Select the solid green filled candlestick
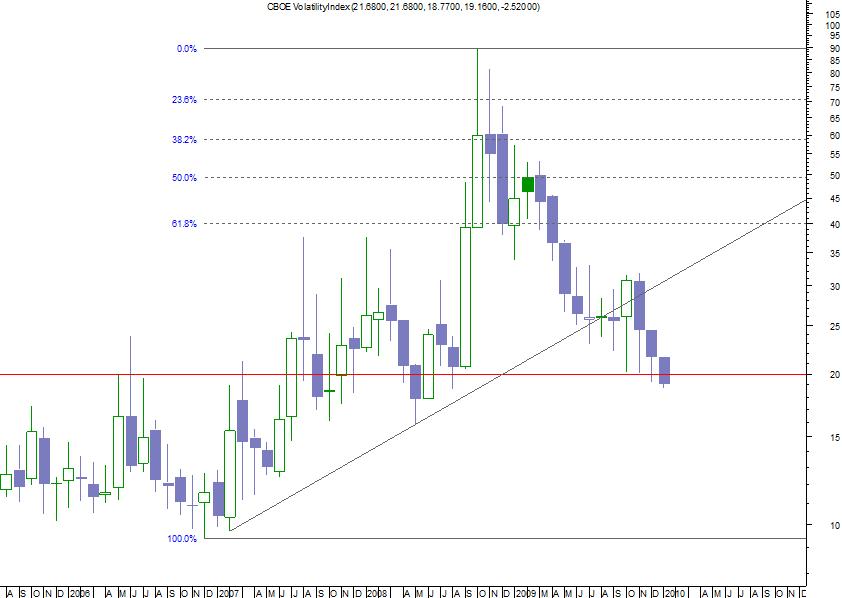This screenshot has height=598, width=842. [528, 184]
